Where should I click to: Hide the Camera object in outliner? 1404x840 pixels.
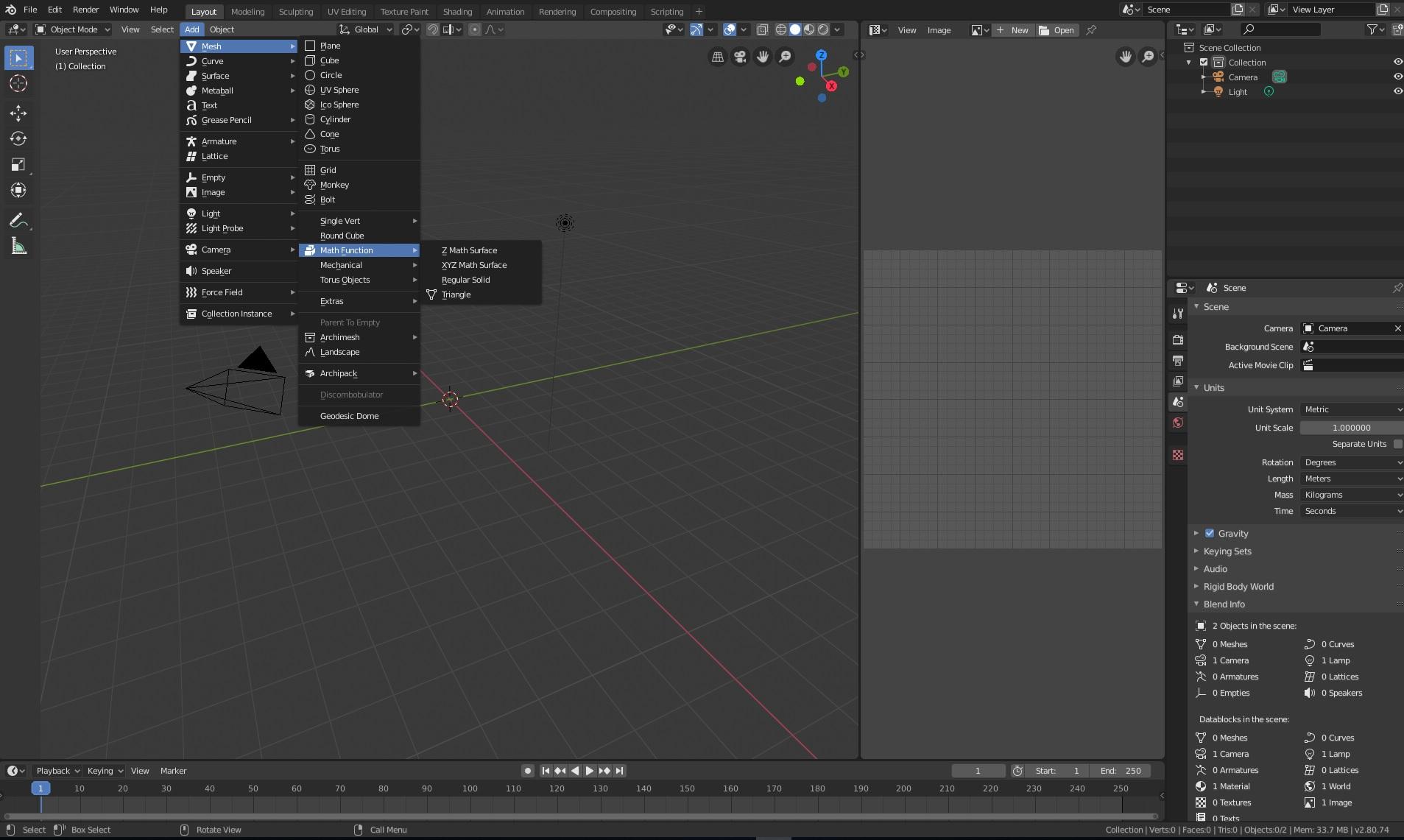1397,77
